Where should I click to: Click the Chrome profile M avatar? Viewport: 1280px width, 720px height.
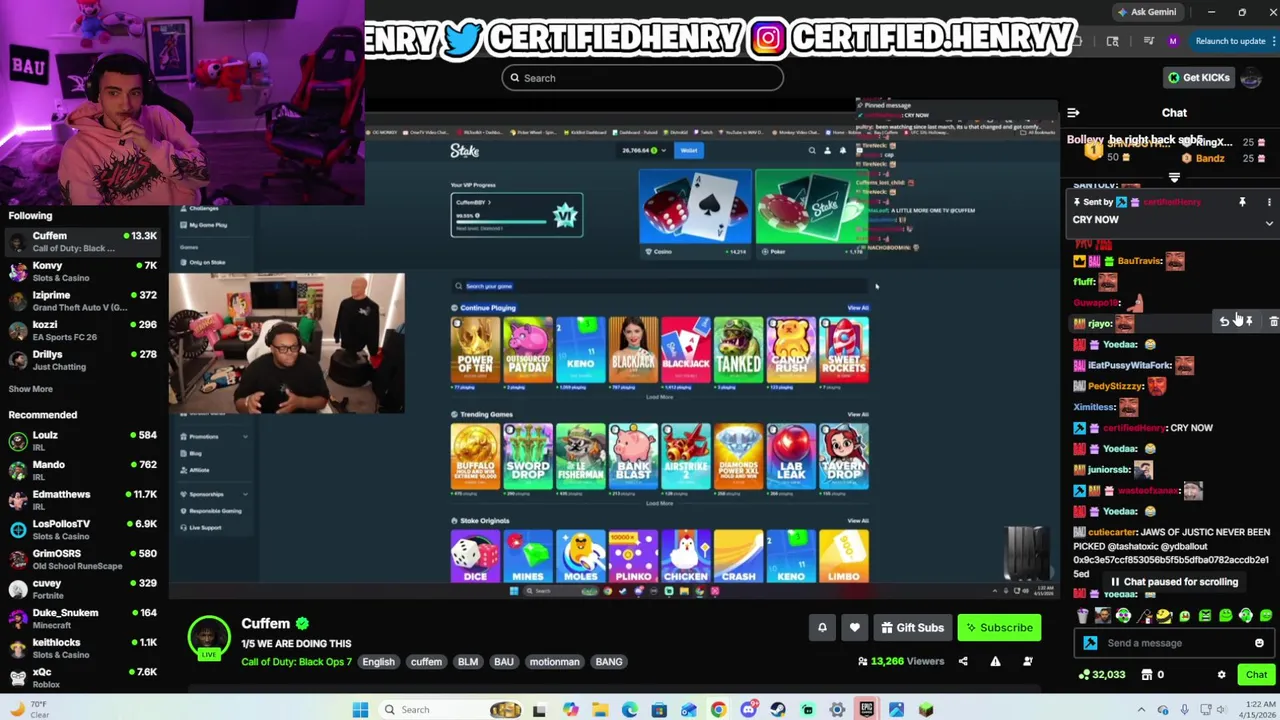pyautogui.click(x=1173, y=41)
